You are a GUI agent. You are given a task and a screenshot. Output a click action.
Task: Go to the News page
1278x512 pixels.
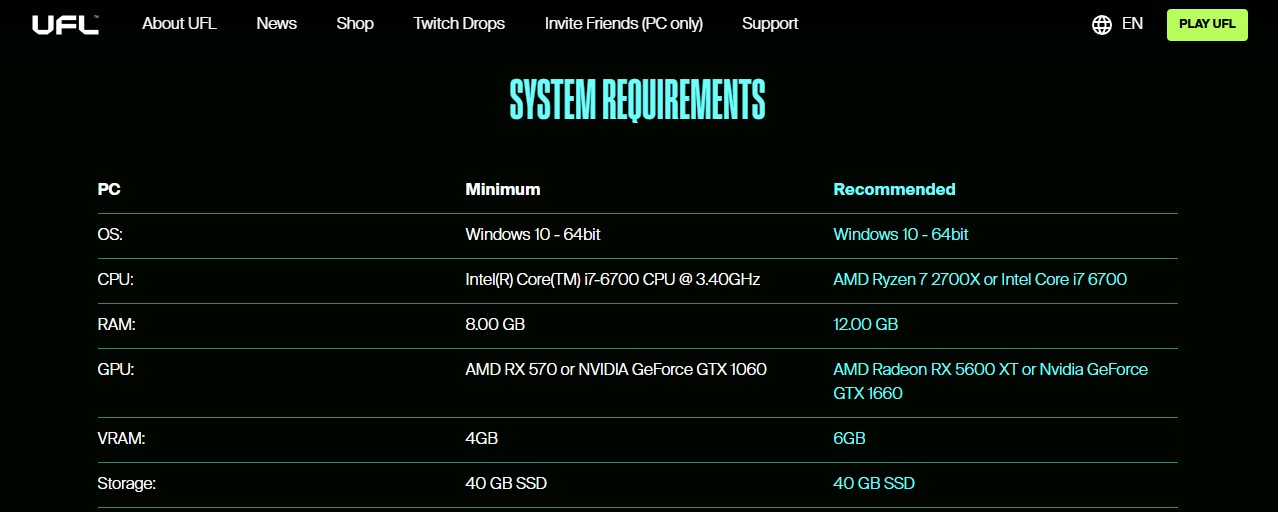point(276,24)
